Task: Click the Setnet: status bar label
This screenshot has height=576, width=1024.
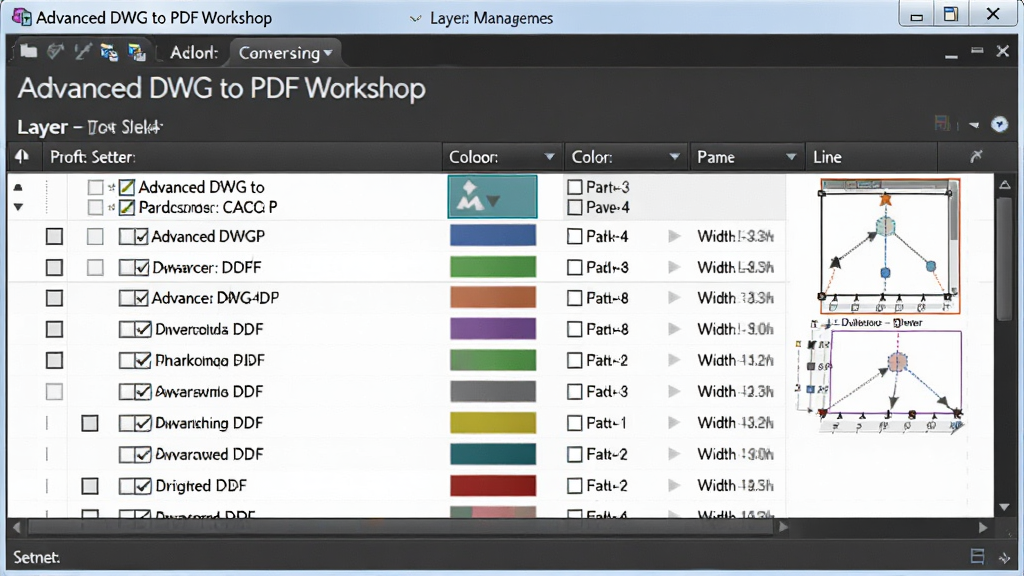Action: [37, 557]
